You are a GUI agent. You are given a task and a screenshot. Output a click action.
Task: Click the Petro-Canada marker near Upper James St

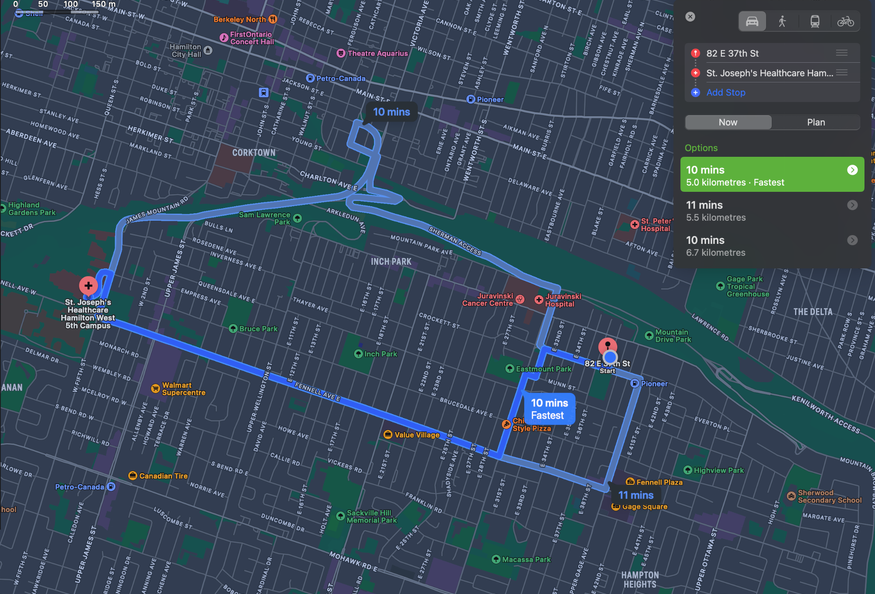coord(110,487)
